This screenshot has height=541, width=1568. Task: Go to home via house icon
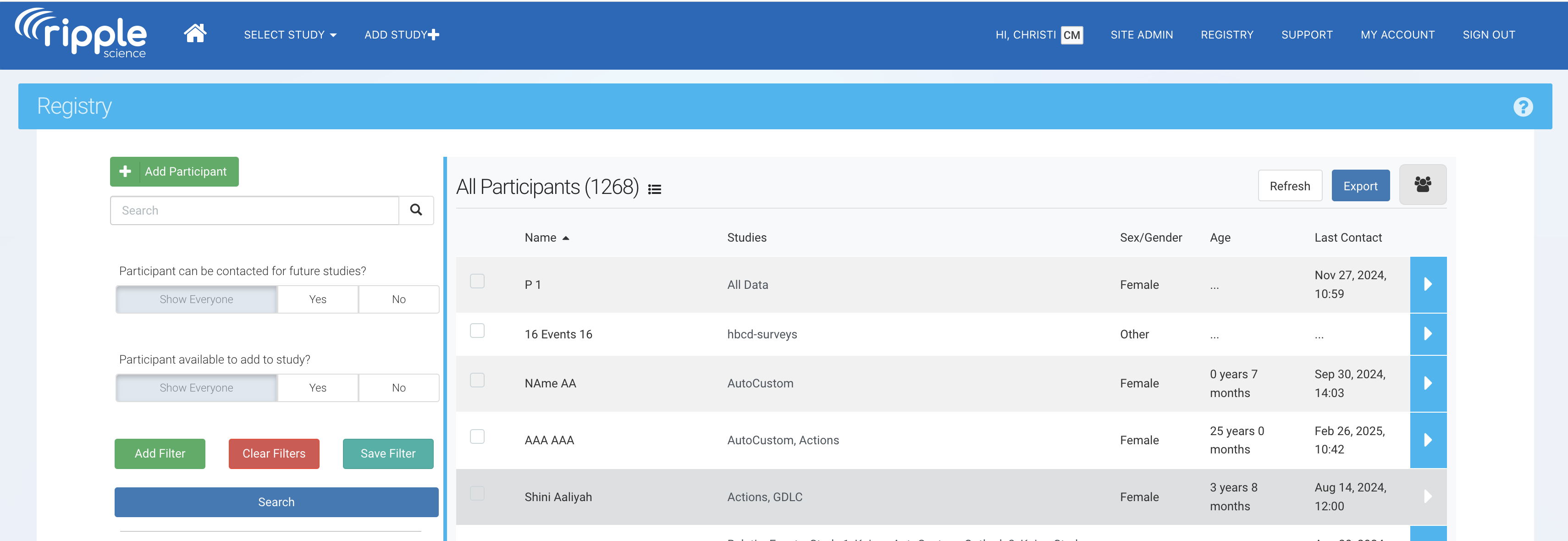(195, 33)
